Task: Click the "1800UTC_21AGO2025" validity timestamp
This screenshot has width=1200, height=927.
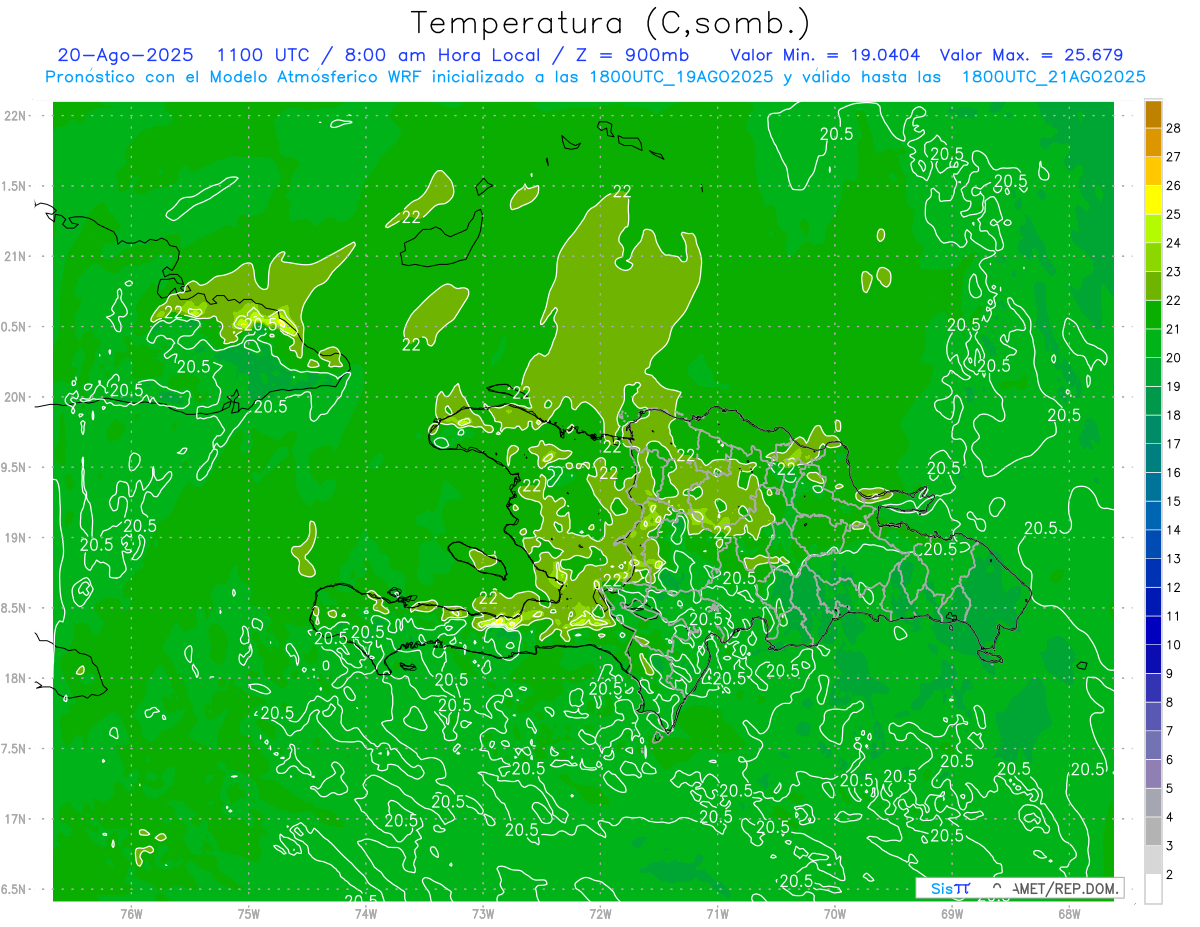Action: point(1053,77)
